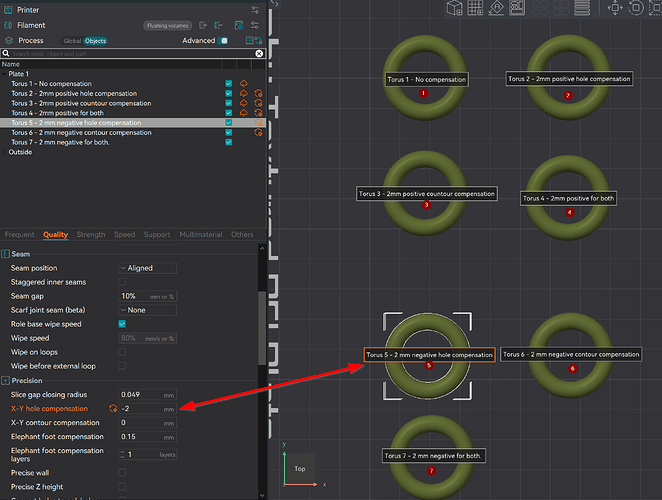This screenshot has width=662, height=500.
Task: Open the process settings list icon
Action: (x=250, y=41)
